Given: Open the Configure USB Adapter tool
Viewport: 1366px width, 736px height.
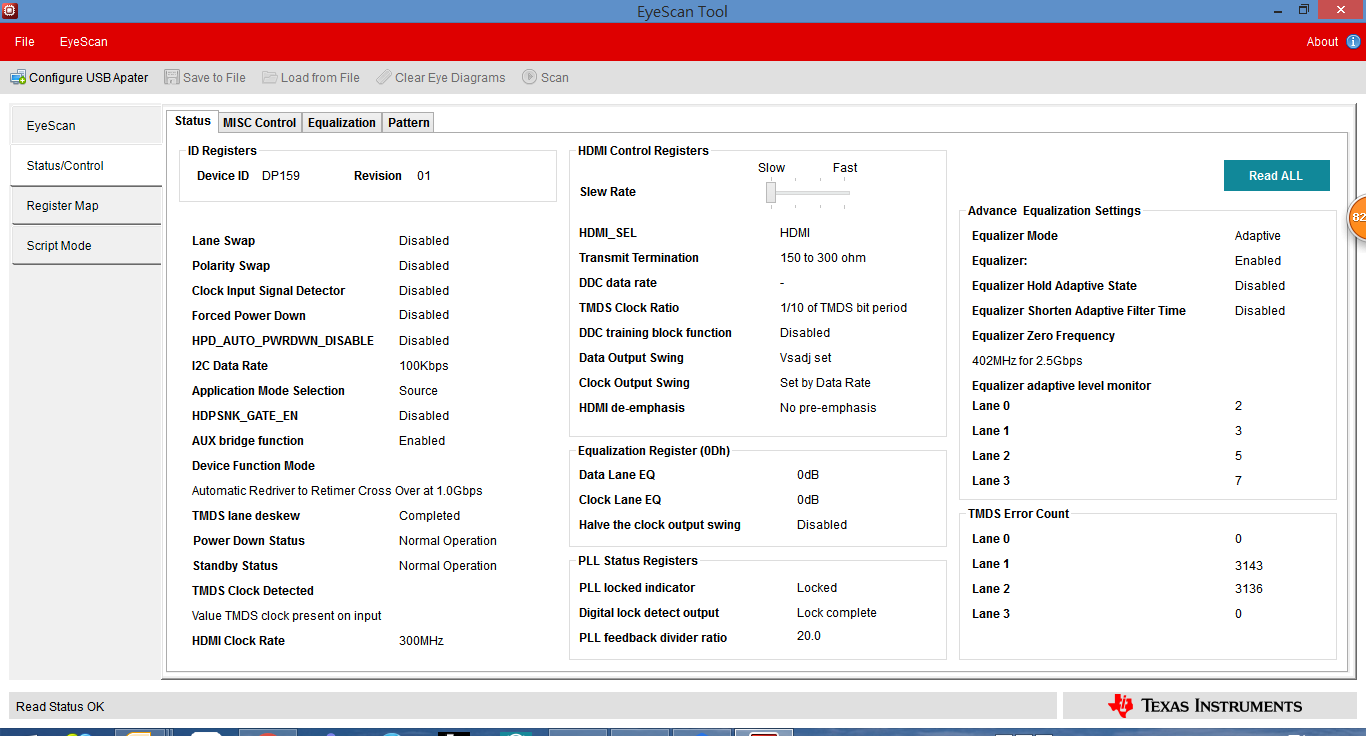Looking at the screenshot, I should click(x=79, y=77).
